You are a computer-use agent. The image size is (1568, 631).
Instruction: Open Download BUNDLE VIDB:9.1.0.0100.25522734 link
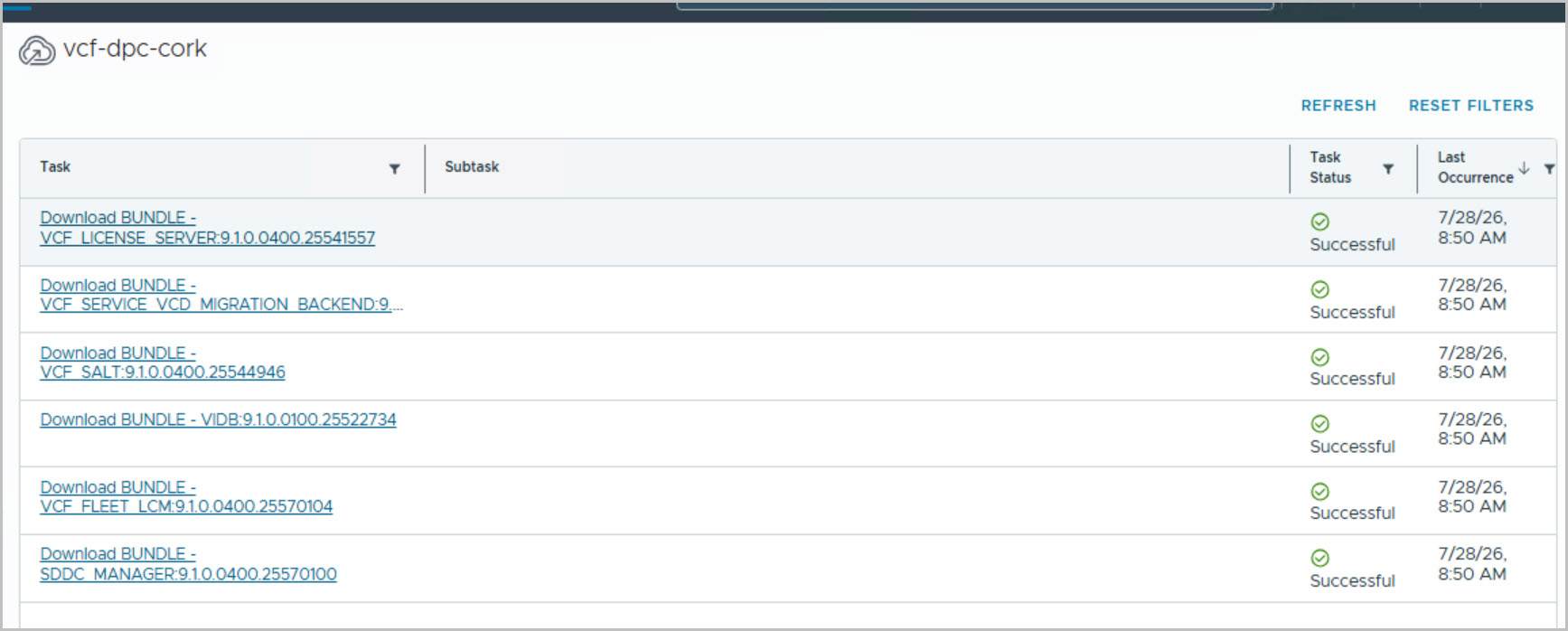click(218, 419)
